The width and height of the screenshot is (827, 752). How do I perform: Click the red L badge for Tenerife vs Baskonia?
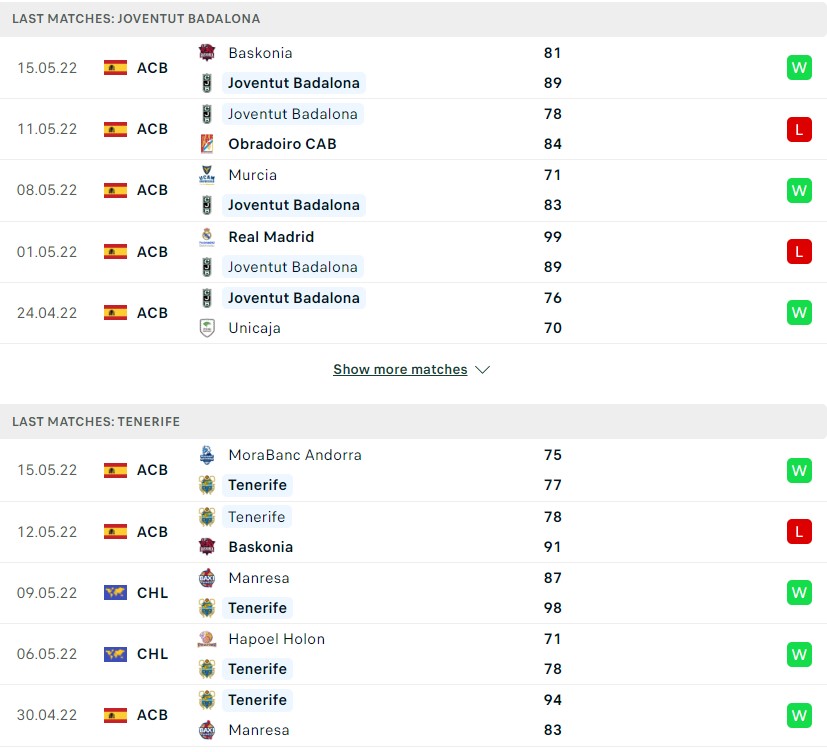coord(799,532)
